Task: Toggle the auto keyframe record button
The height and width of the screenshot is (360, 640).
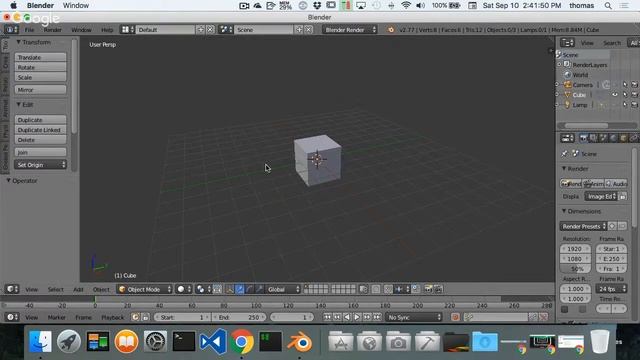Action: (455, 317)
